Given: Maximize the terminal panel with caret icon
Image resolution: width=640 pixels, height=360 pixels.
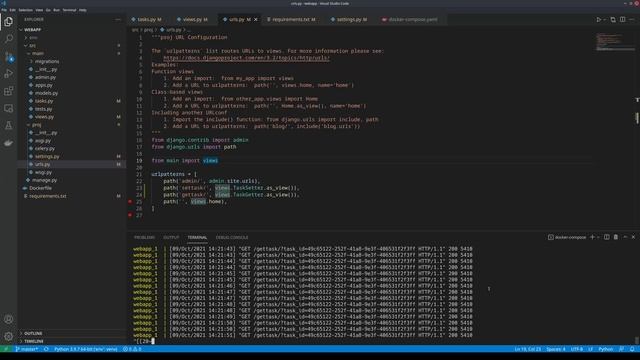Looking at the screenshot, I should click(x=625, y=237).
